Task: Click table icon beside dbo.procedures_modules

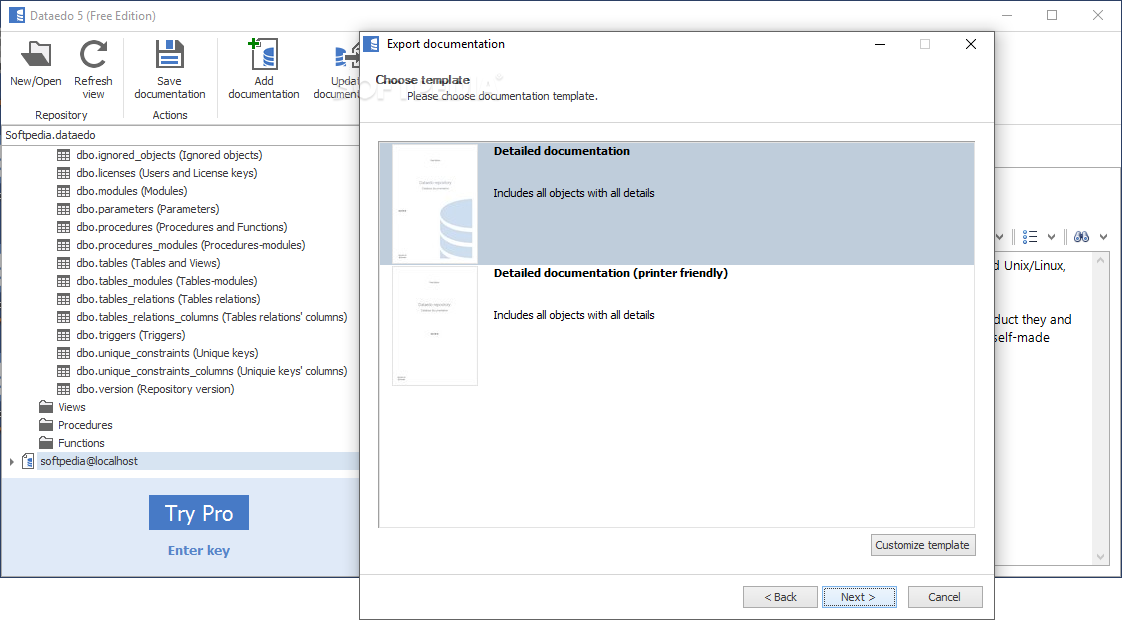Action: (64, 245)
